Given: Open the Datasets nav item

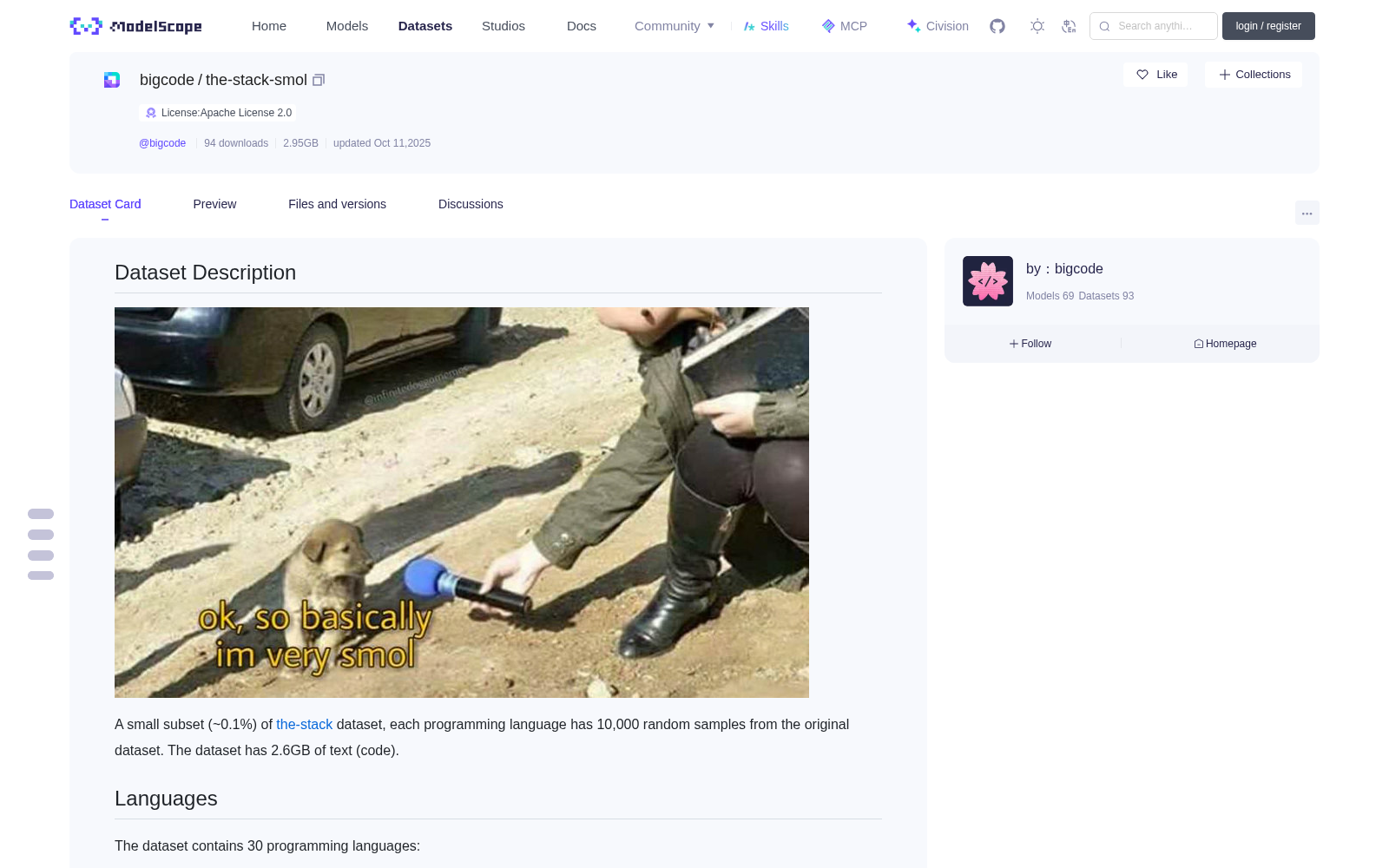Looking at the screenshot, I should click(425, 26).
